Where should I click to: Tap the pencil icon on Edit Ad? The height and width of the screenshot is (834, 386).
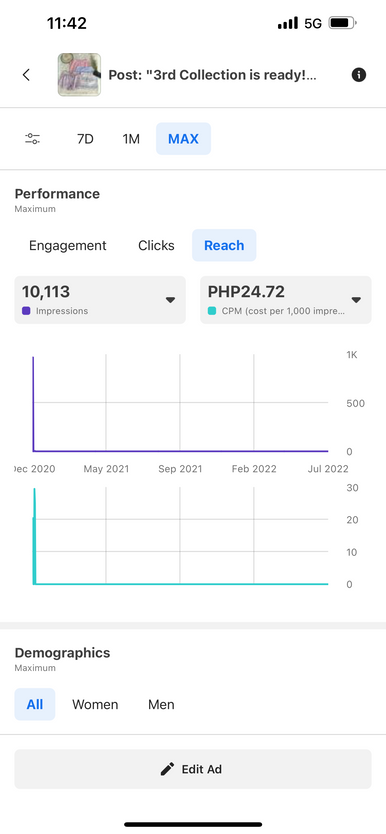(167, 769)
